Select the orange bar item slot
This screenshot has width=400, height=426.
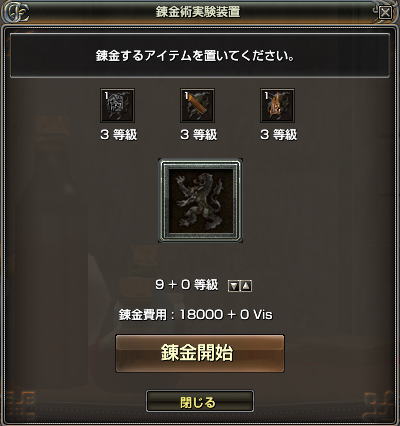click(197, 105)
